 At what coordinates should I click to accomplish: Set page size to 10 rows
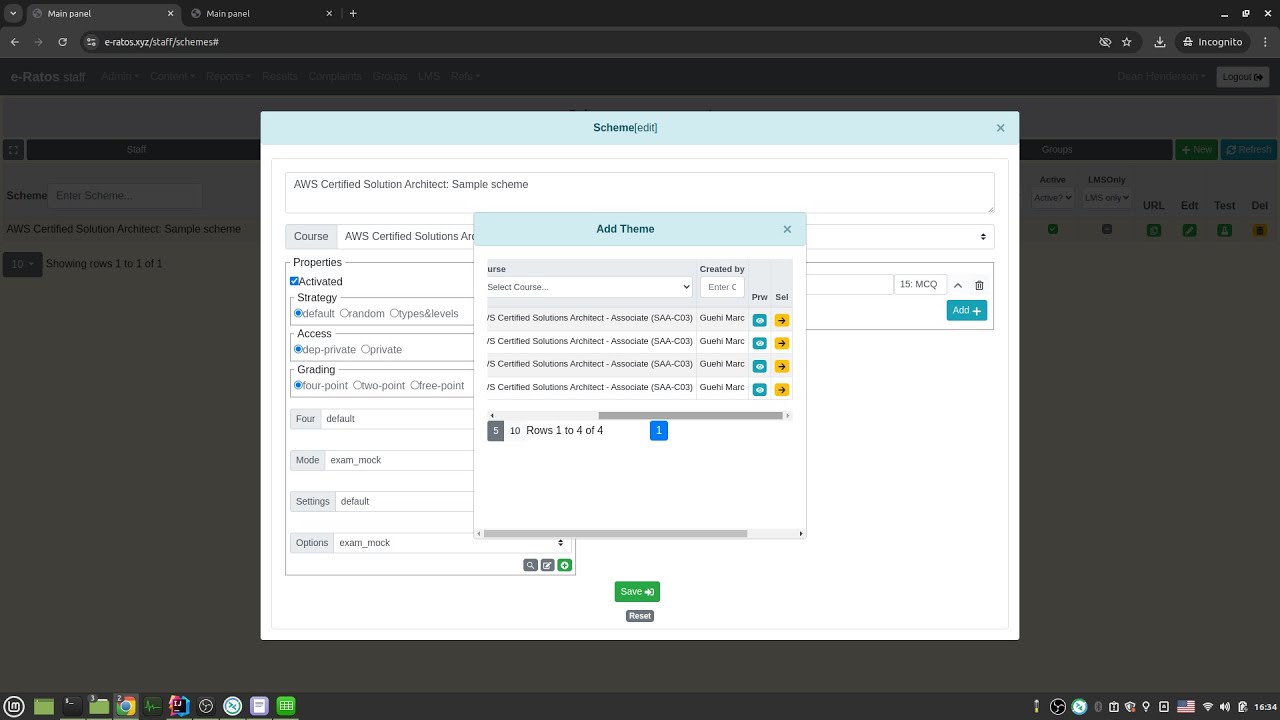click(515, 431)
